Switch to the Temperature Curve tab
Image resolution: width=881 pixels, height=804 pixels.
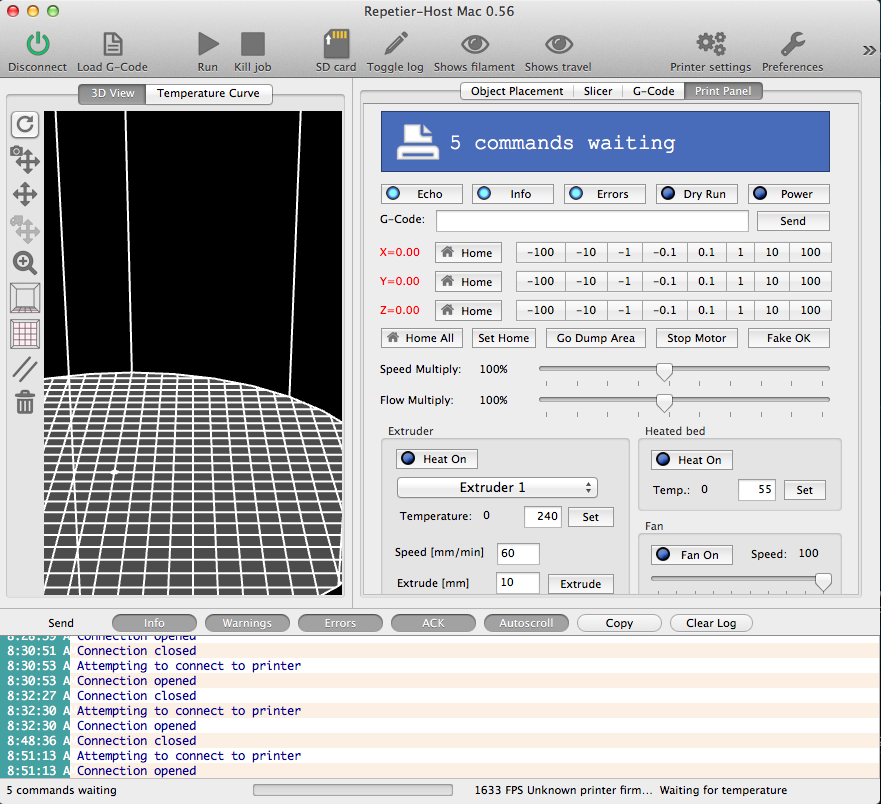(208, 93)
